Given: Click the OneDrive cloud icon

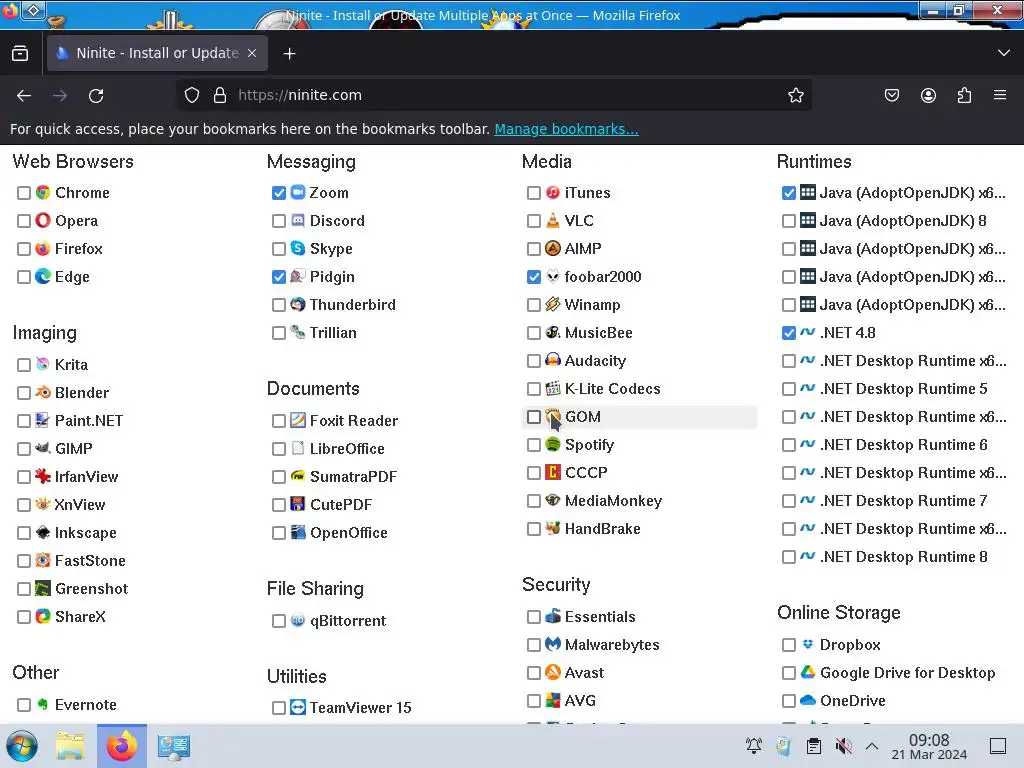Looking at the screenshot, I should pos(808,701).
